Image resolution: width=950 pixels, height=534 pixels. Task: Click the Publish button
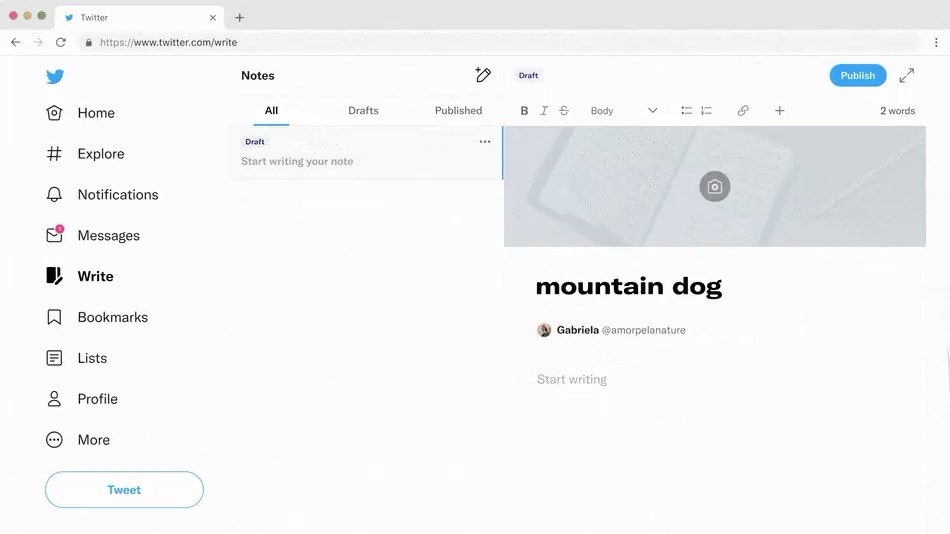click(858, 76)
